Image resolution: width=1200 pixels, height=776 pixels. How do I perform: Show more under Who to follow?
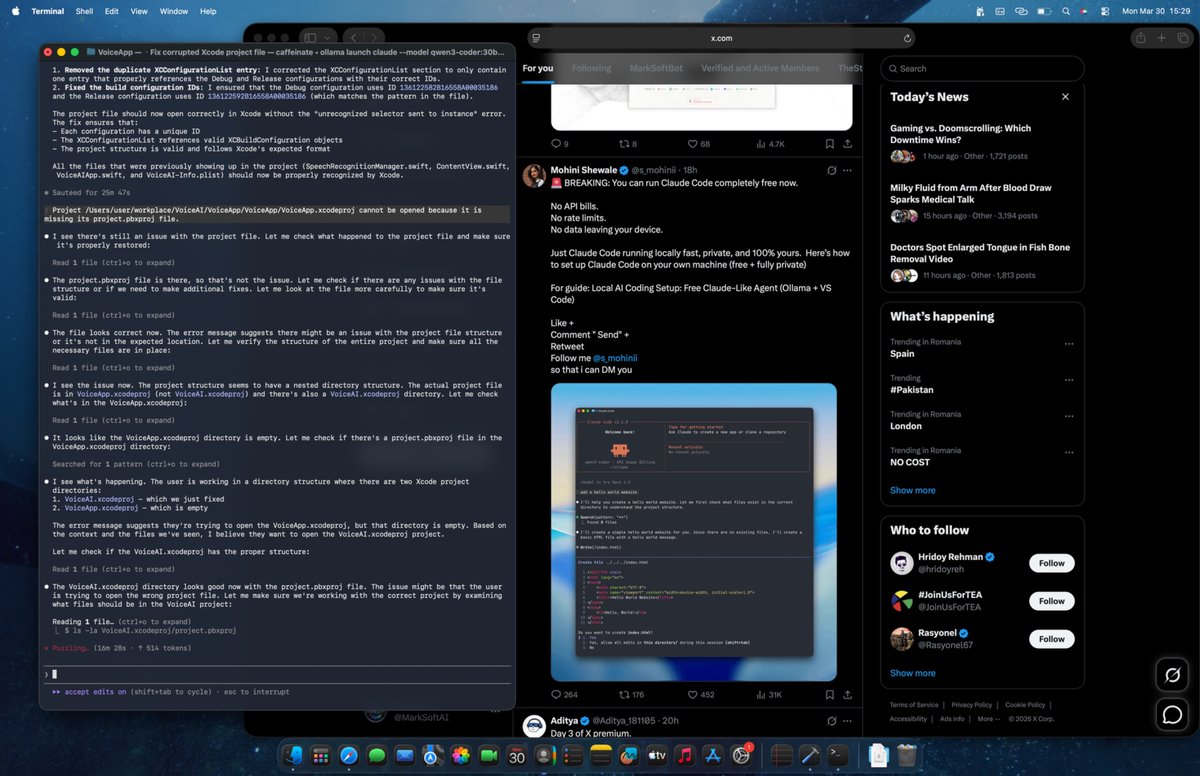(x=913, y=673)
